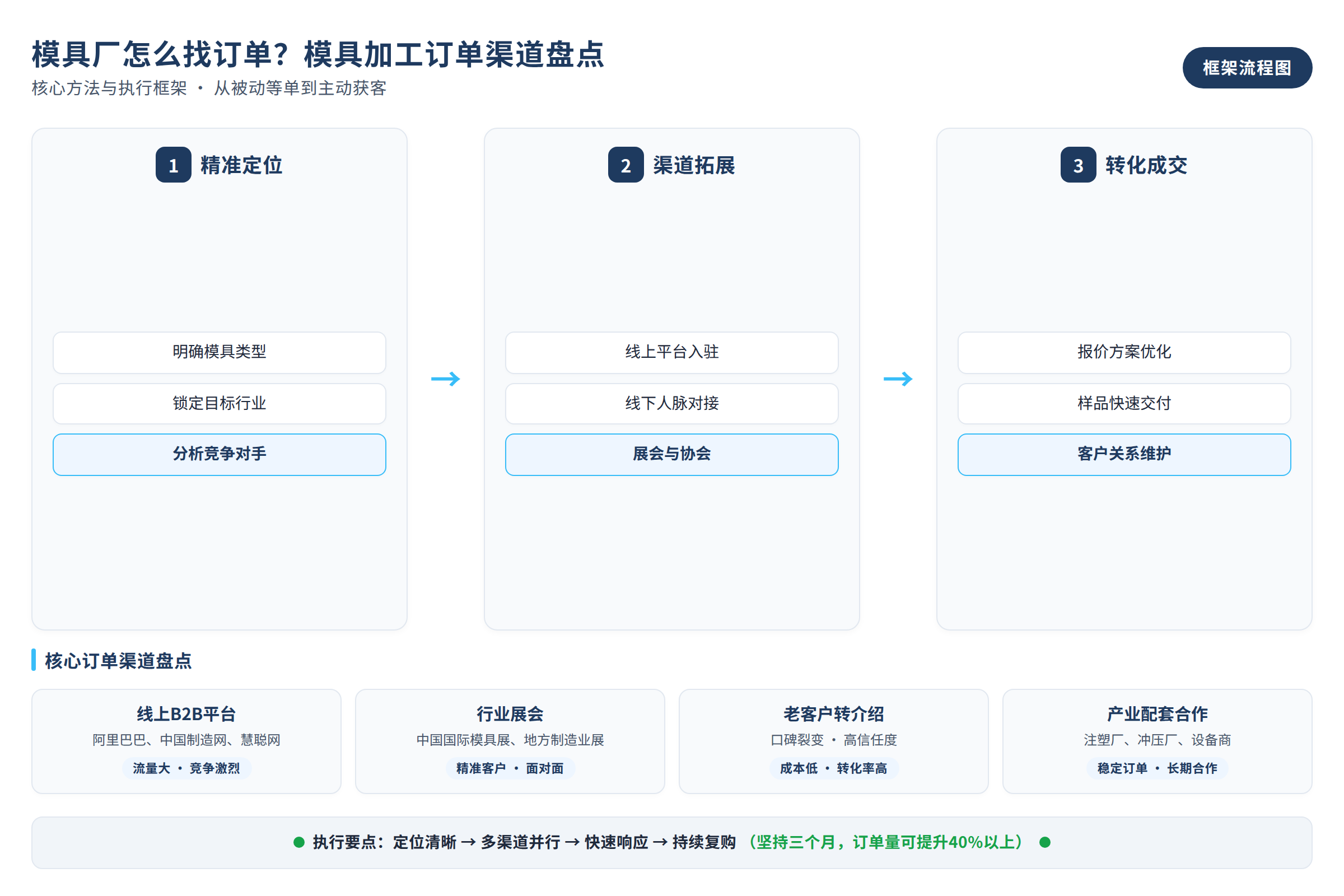Click the text 注塑厂、冲压厂、设备商
The image size is (1344, 896).
[x=1157, y=740]
